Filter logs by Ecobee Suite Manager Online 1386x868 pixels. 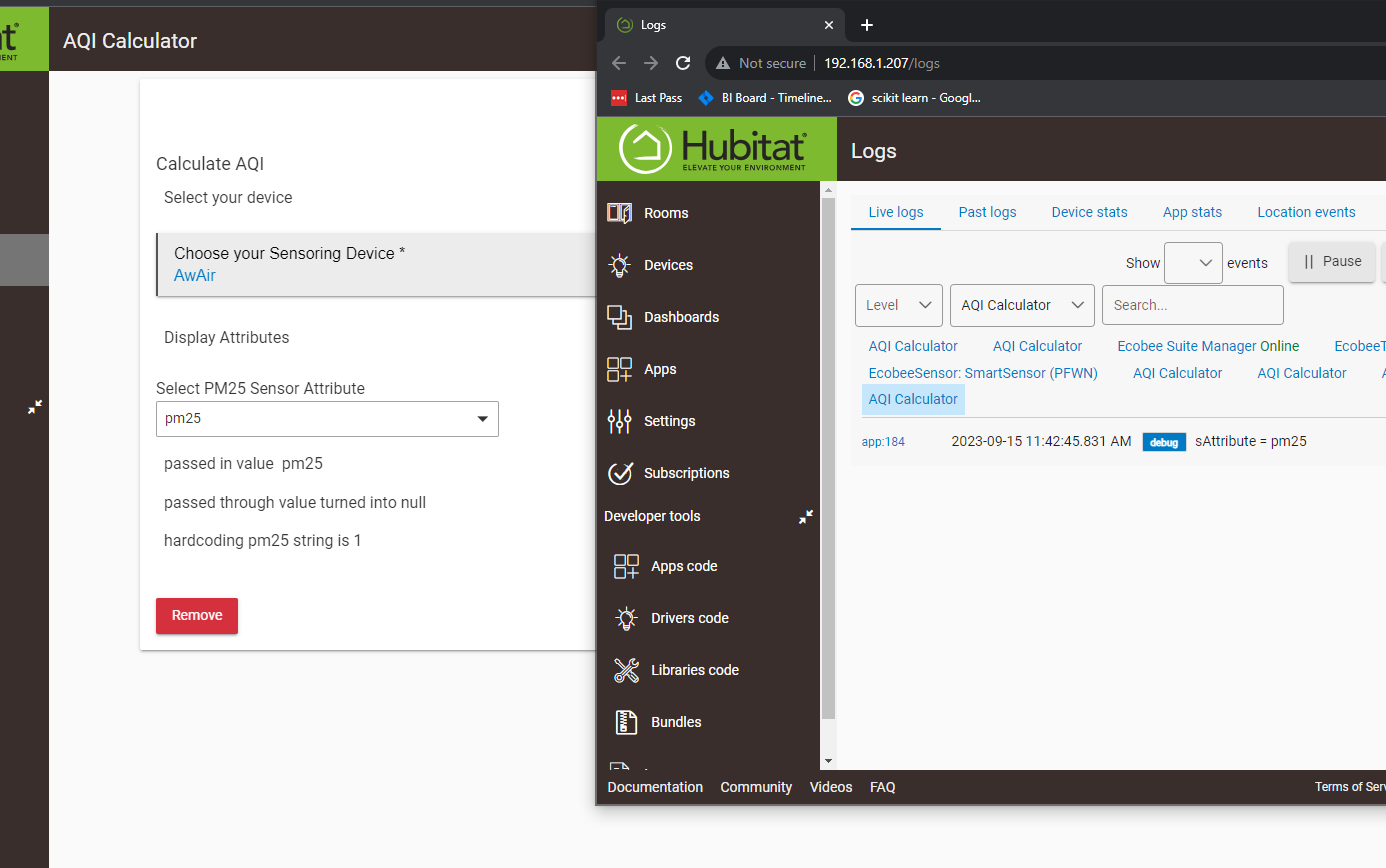tap(1208, 346)
